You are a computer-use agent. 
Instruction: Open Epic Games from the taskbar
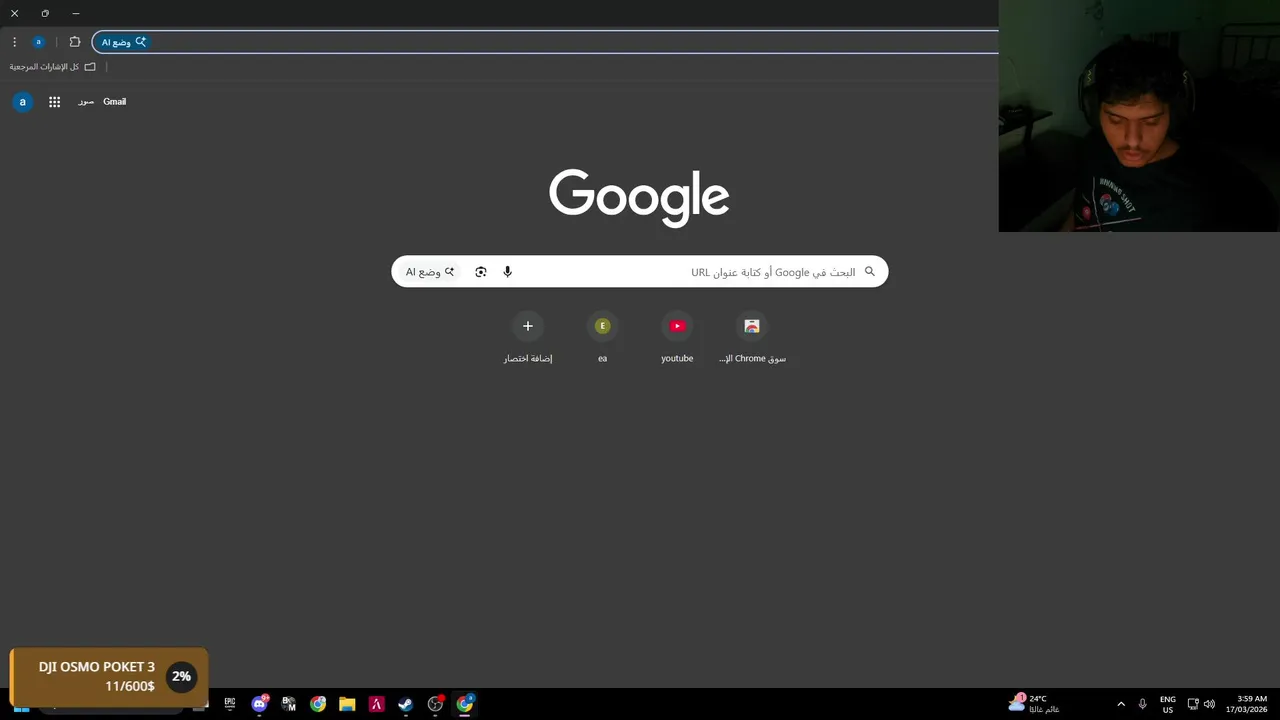[230, 704]
